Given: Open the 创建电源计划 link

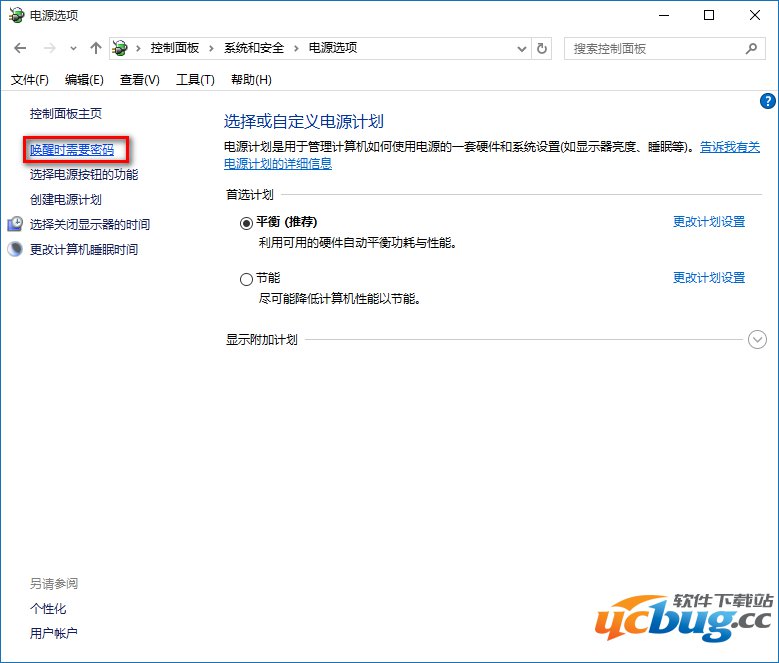Looking at the screenshot, I should click(66, 199).
